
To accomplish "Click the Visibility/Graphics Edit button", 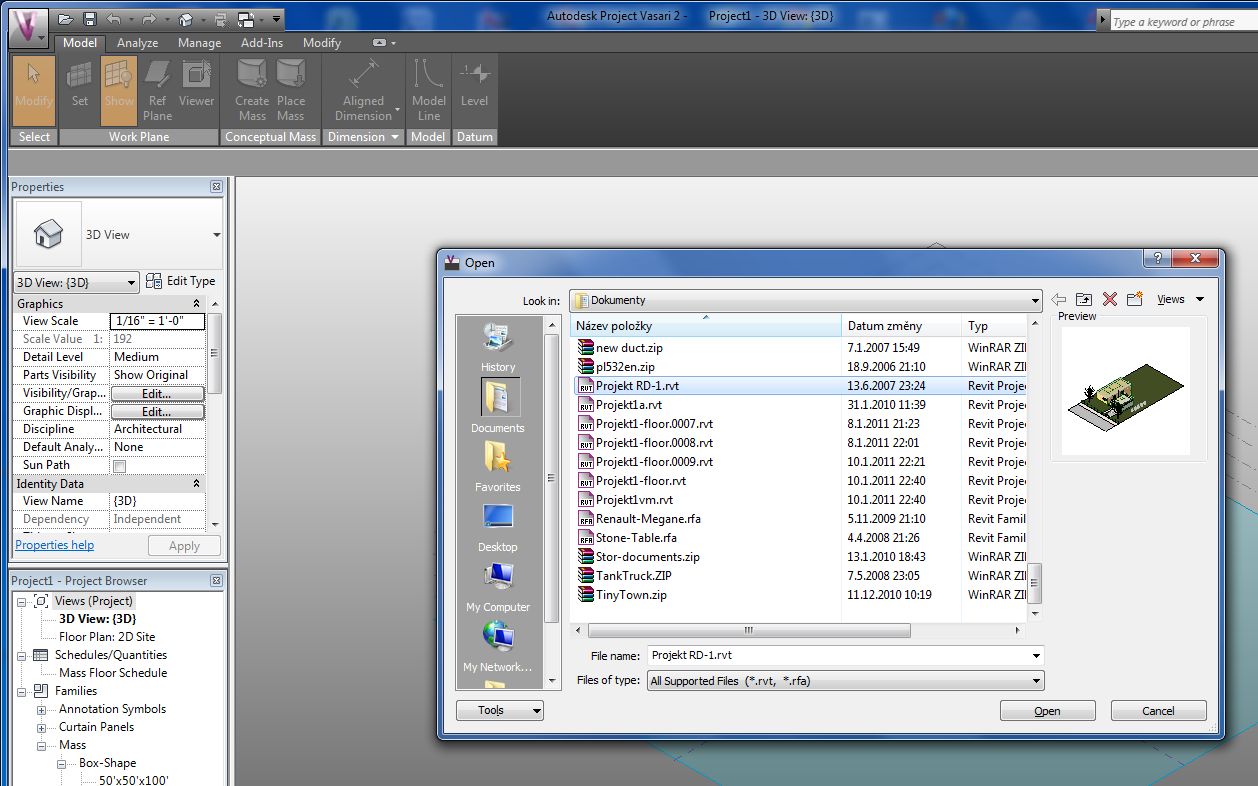I will 157,394.
